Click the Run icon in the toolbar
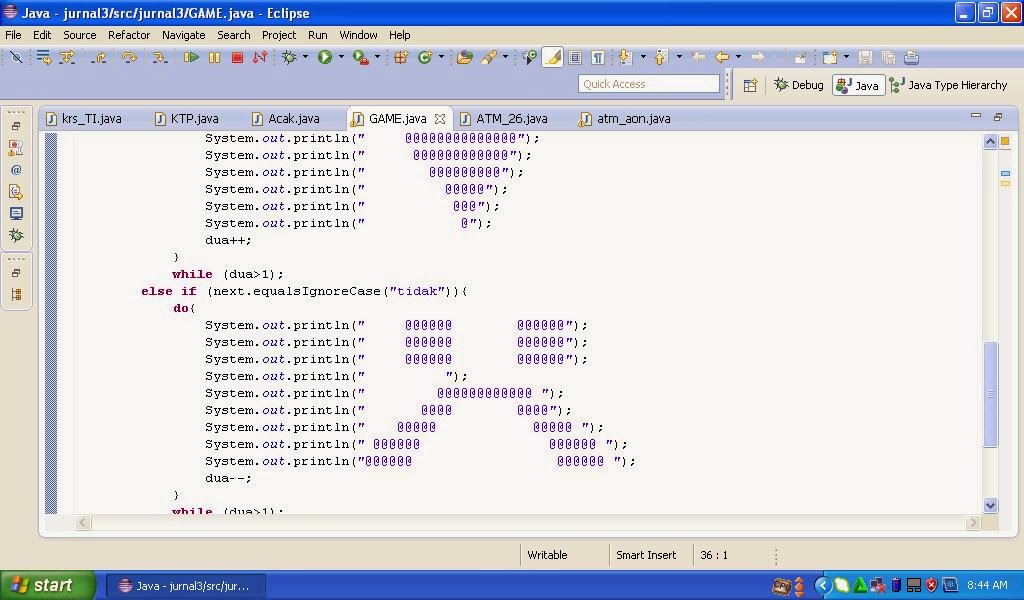The width and height of the screenshot is (1024, 600). (x=324, y=58)
